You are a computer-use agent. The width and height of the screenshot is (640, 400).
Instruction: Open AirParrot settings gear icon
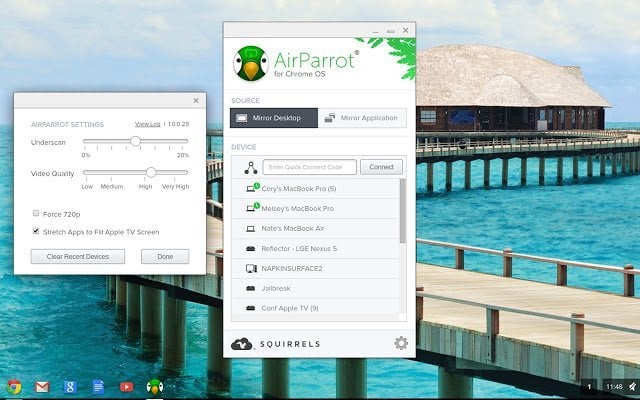click(x=401, y=343)
